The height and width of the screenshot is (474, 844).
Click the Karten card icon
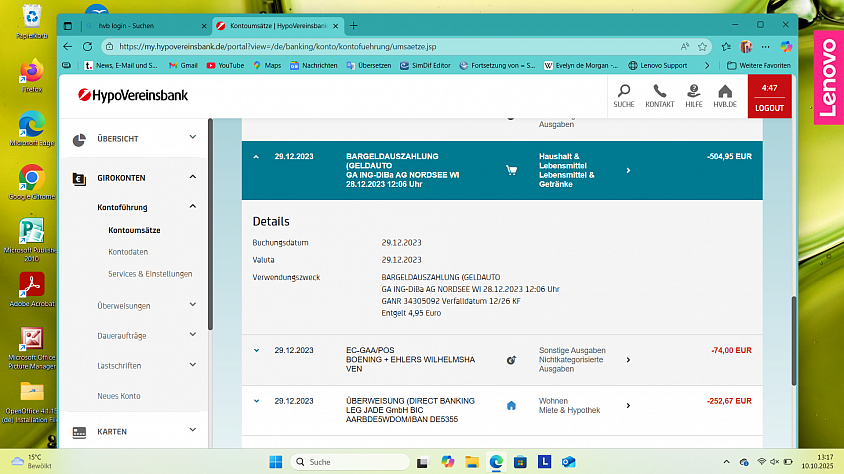(79, 432)
